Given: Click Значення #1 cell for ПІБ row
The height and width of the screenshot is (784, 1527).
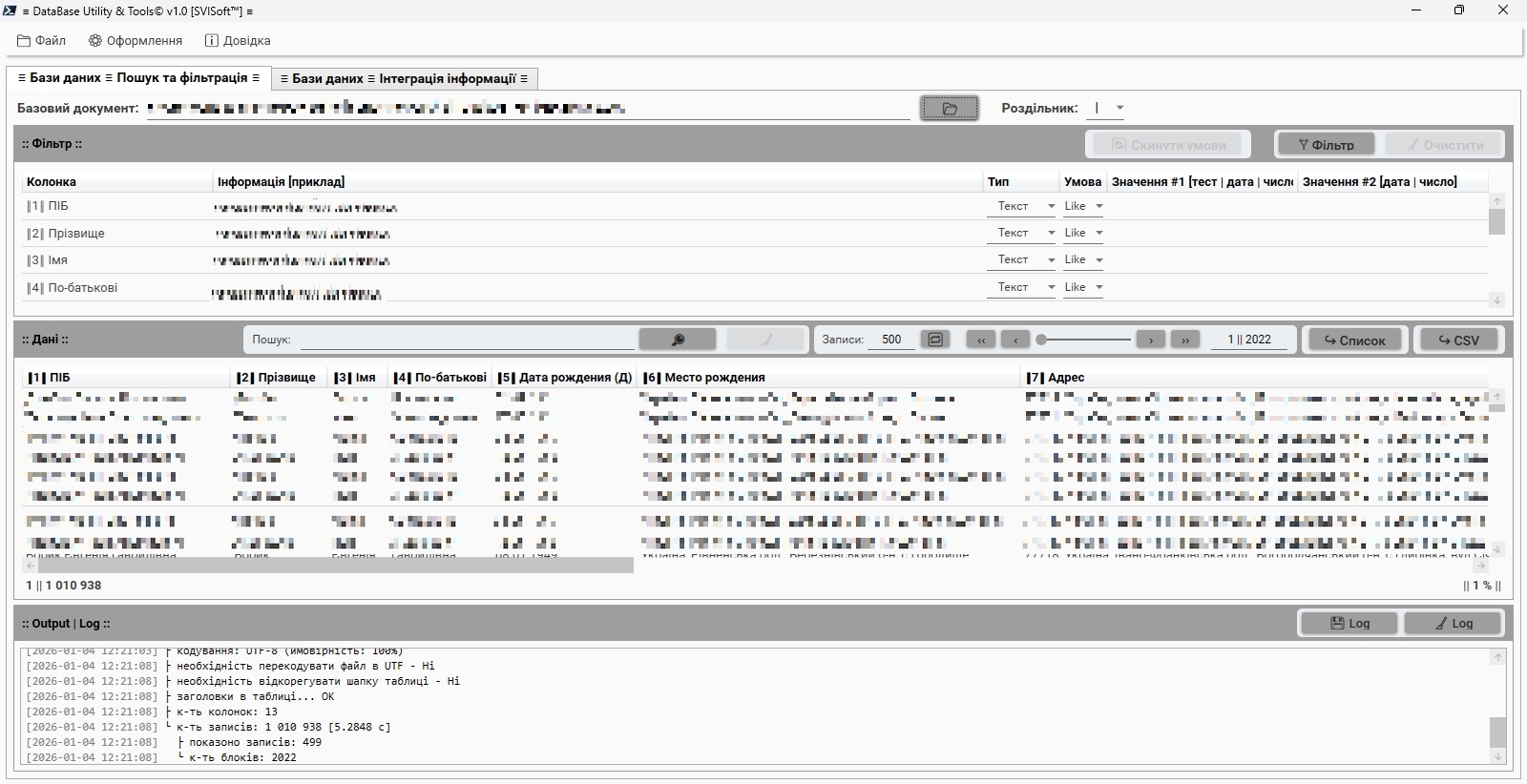Looking at the screenshot, I should click(1201, 206).
